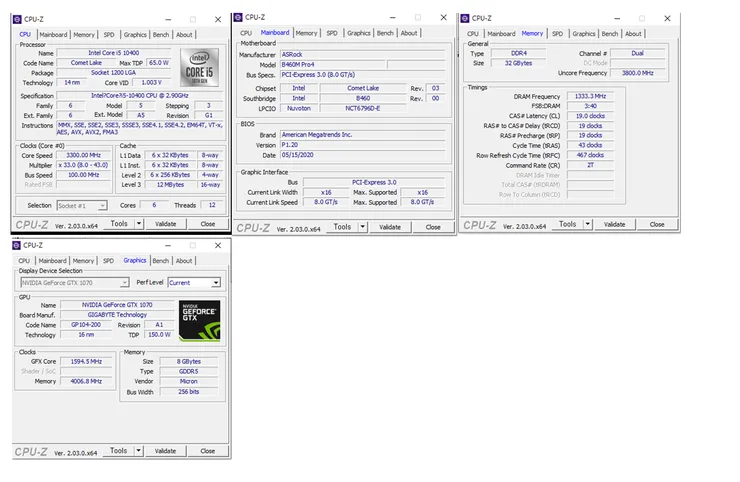
Task: Click Close button in the CPU window footer
Action: (x=208, y=224)
